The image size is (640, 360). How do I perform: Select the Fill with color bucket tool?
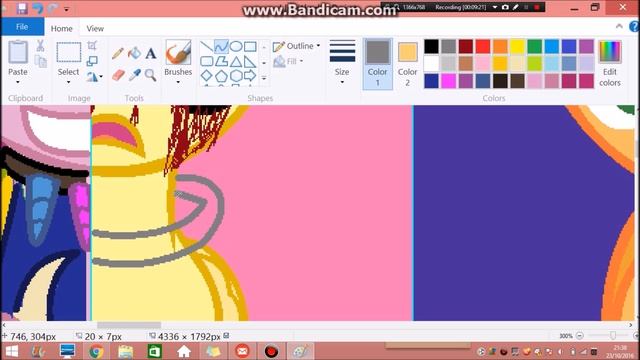134,53
